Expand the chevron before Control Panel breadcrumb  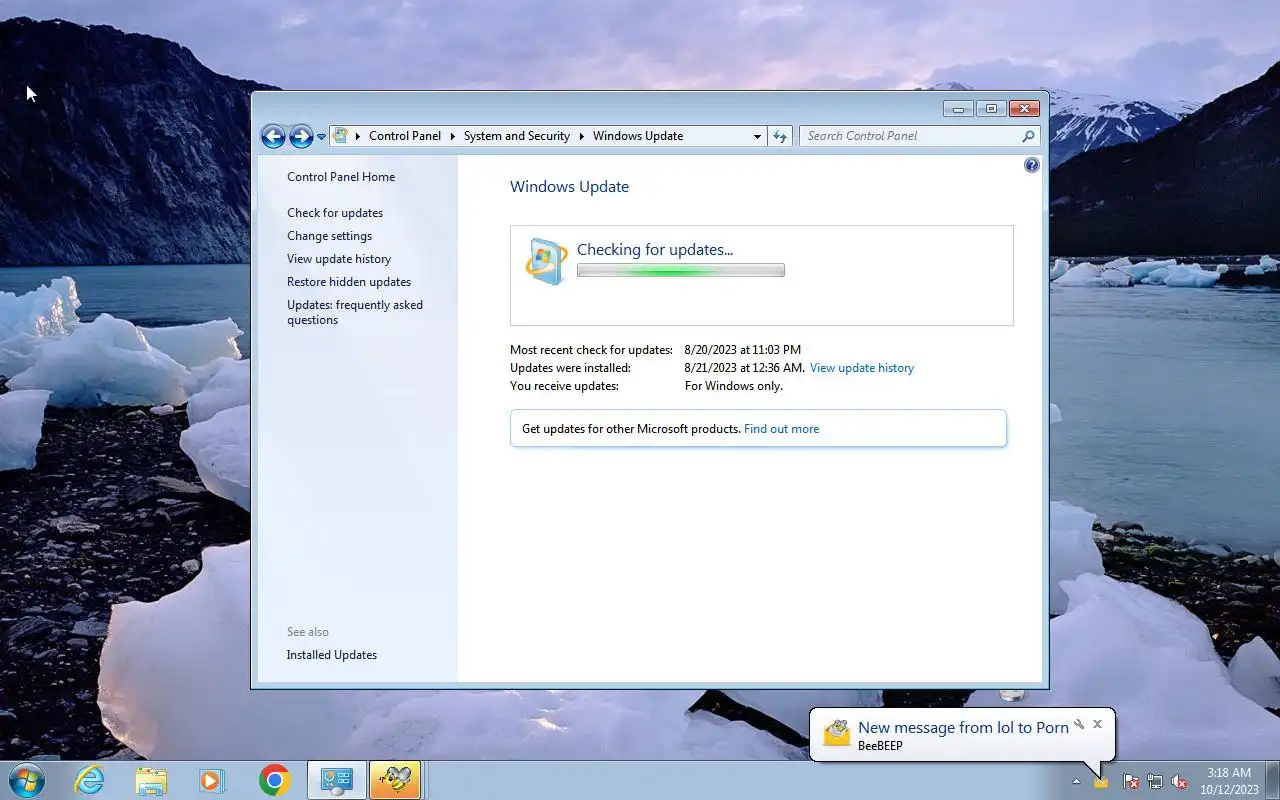tap(358, 136)
